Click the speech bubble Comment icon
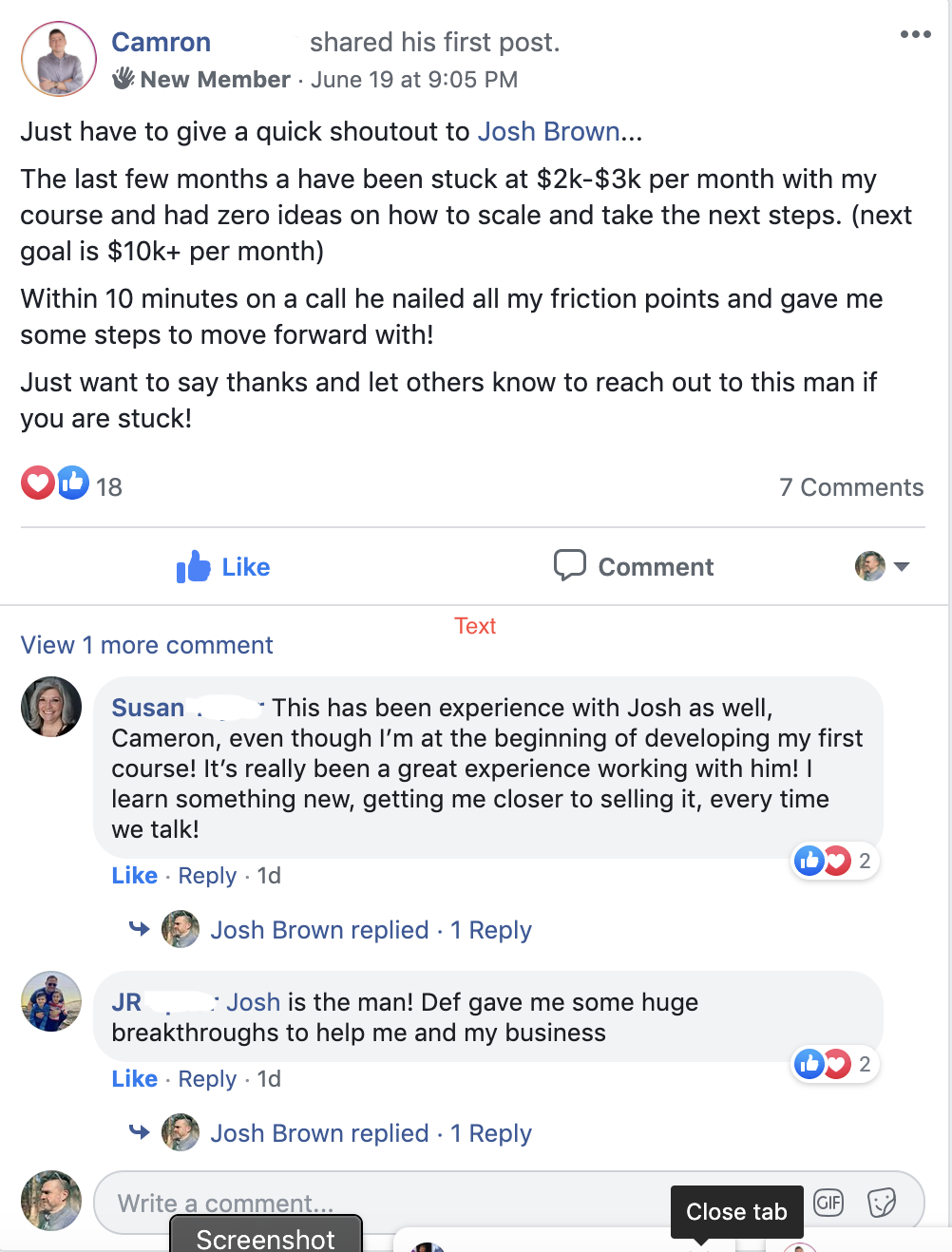Screen dimensions: 952x1252 569,565
